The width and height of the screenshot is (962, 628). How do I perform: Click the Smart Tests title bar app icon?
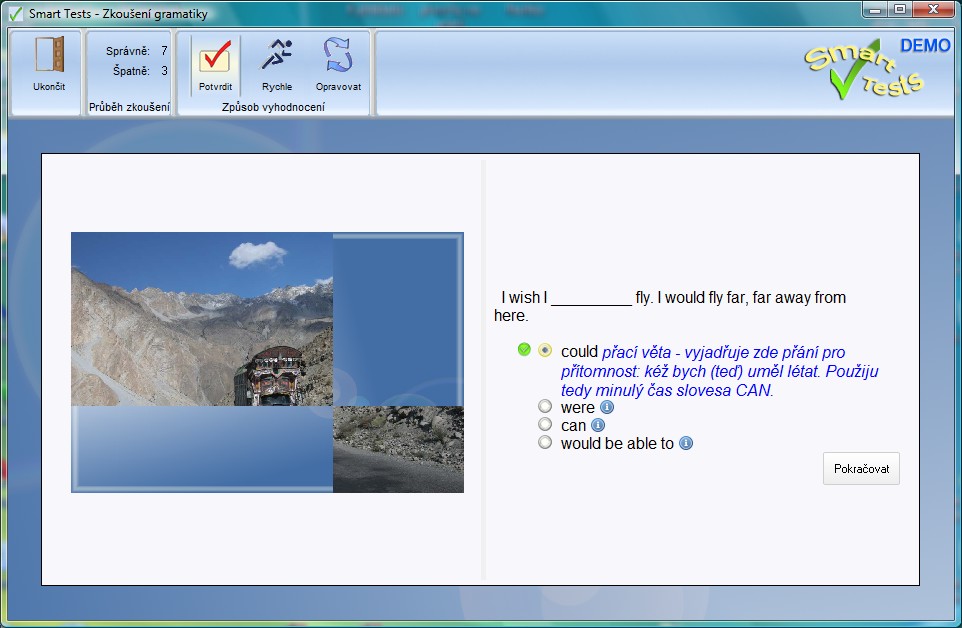pyautogui.click(x=15, y=13)
